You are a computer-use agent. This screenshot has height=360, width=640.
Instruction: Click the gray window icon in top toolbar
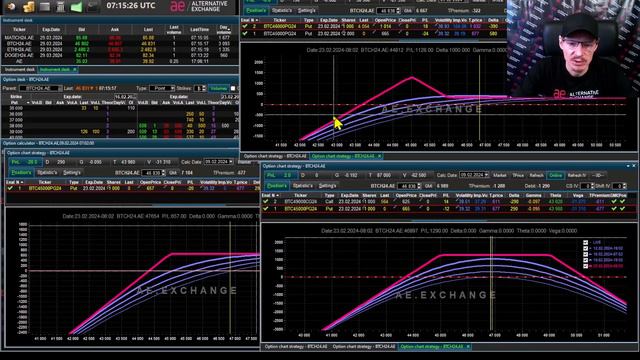pyautogui.click(x=45, y=7)
